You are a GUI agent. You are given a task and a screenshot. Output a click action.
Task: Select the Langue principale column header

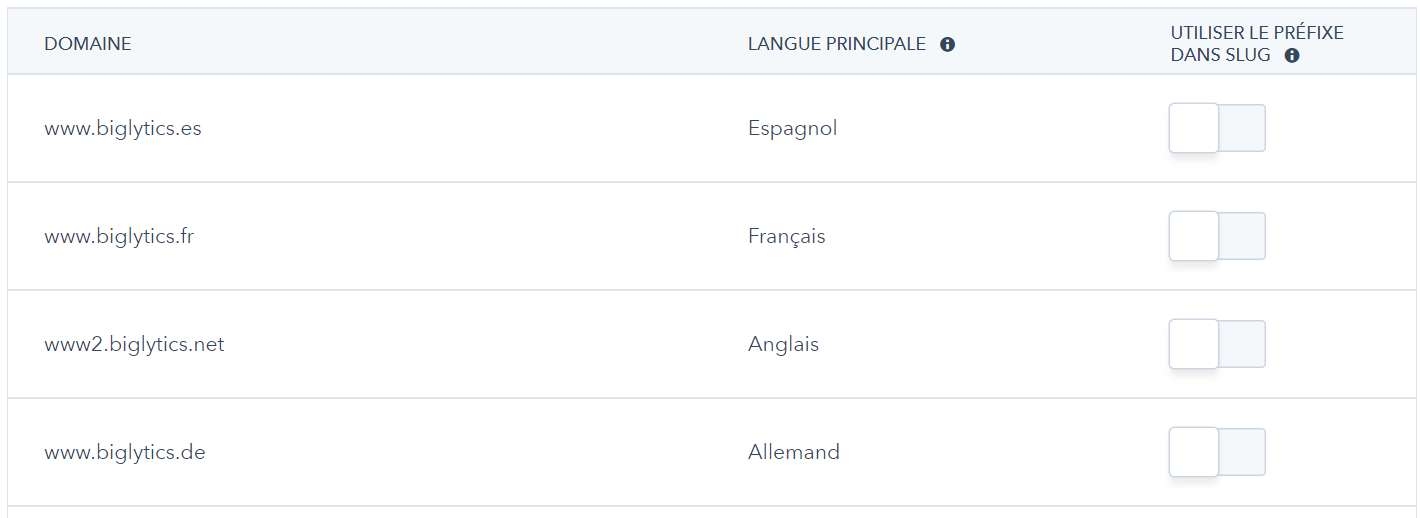[x=836, y=44]
